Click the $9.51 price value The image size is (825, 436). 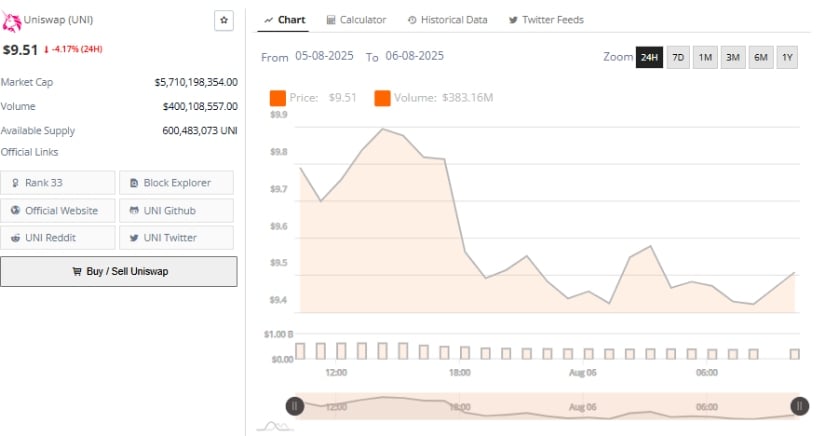tap(21, 50)
